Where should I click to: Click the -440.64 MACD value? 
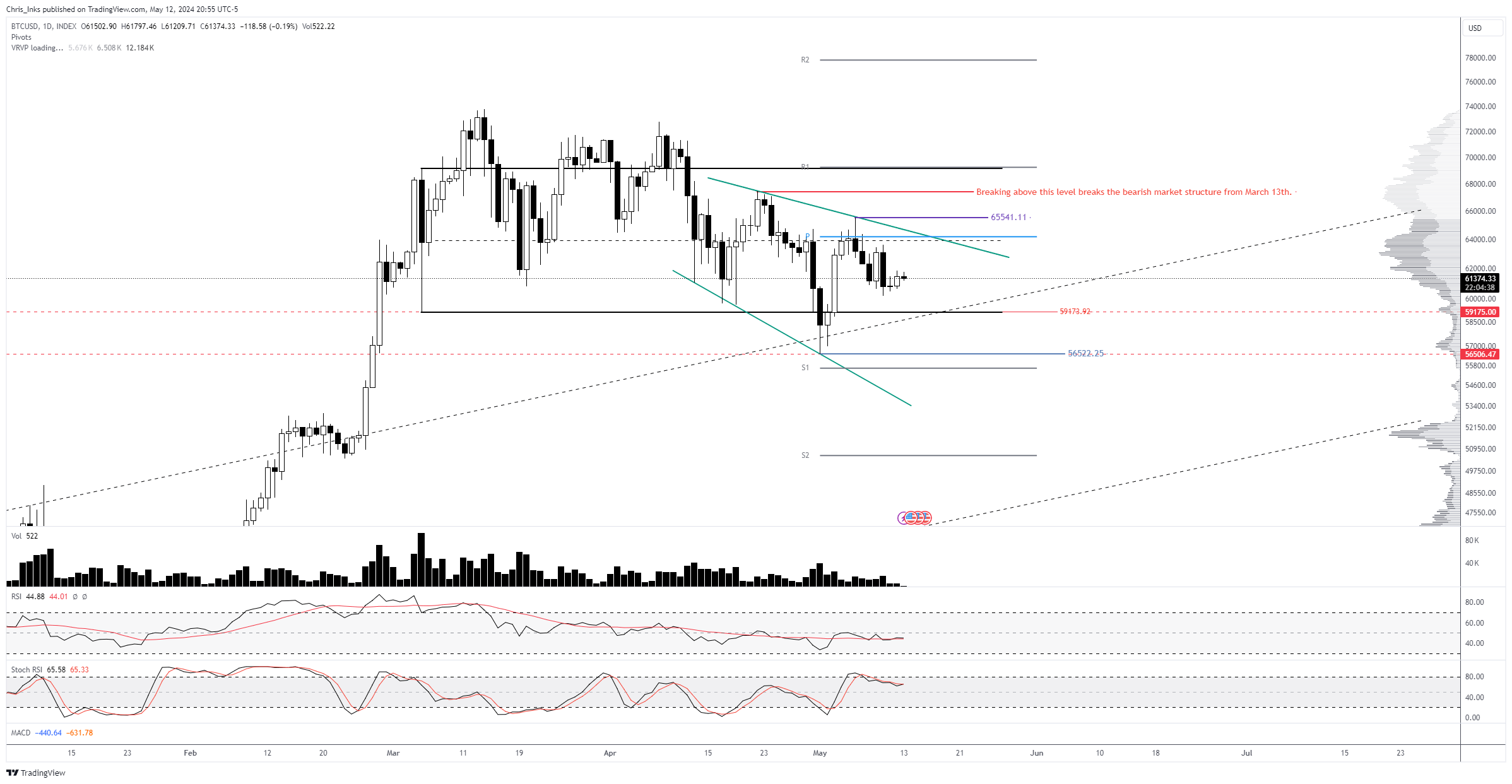point(48,733)
